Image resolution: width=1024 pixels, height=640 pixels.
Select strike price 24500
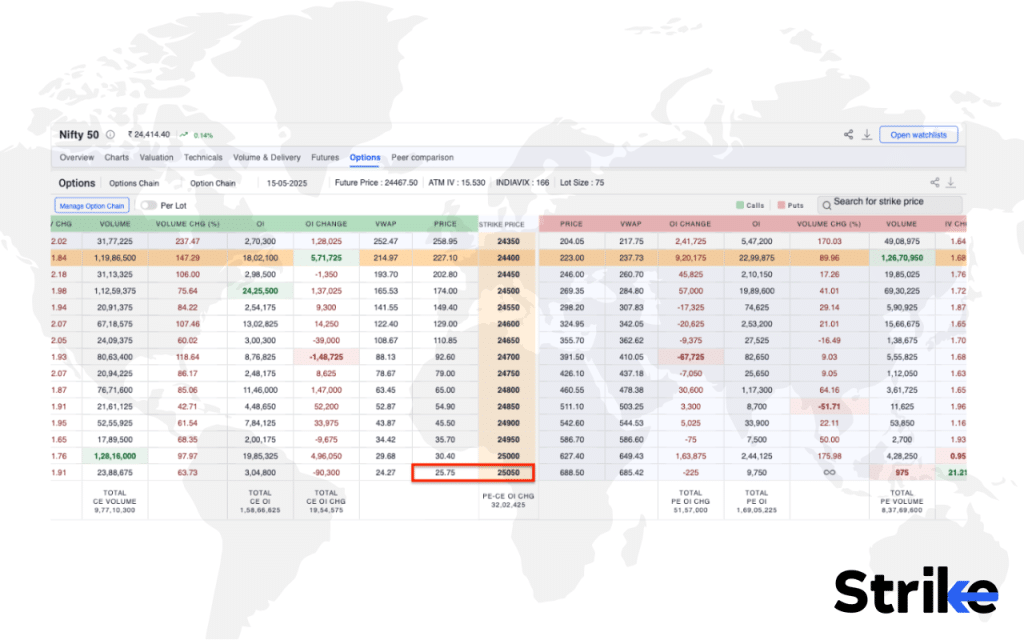[x=508, y=291]
